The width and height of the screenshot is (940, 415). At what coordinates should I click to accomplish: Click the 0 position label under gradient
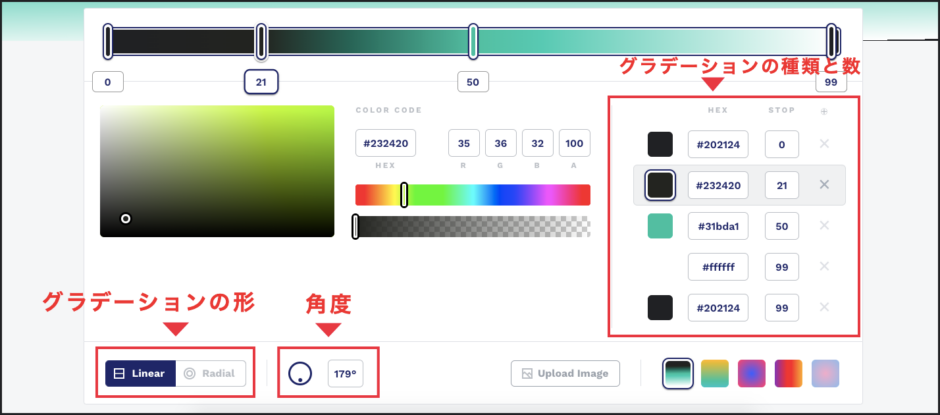[108, 82]
